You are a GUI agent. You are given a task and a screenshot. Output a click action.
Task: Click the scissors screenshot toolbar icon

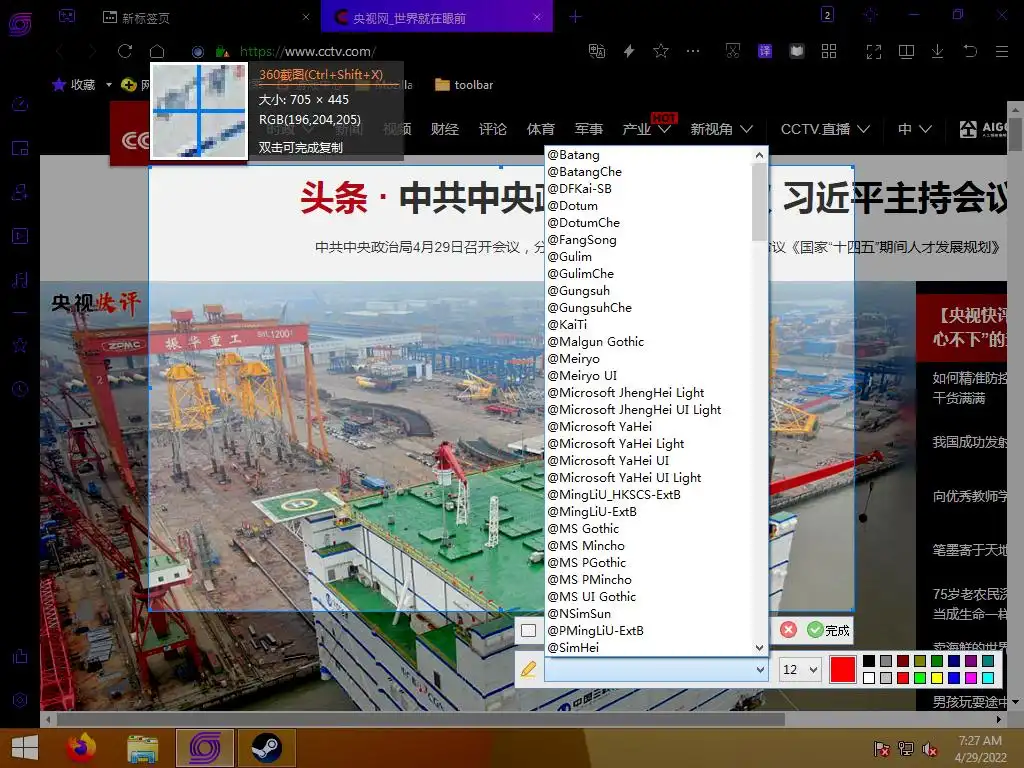tap(733, 51)
